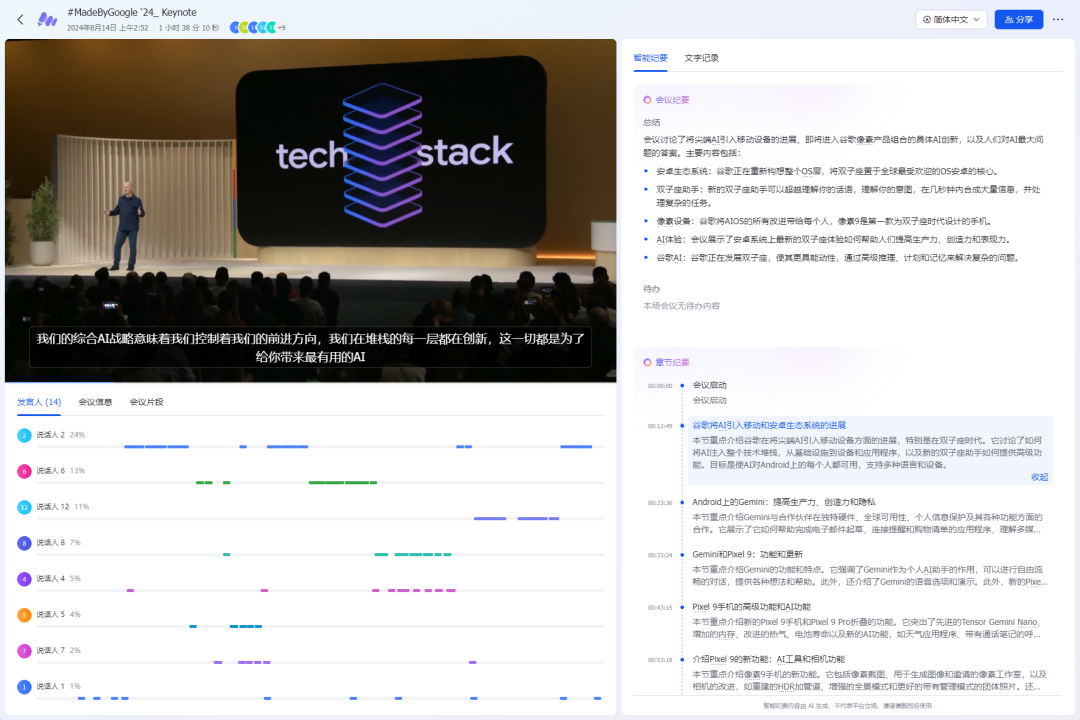Viewport: 1080px width, 720px height.
Task: Click the 说话人 6 avatar icon
Action: (24, 471)
